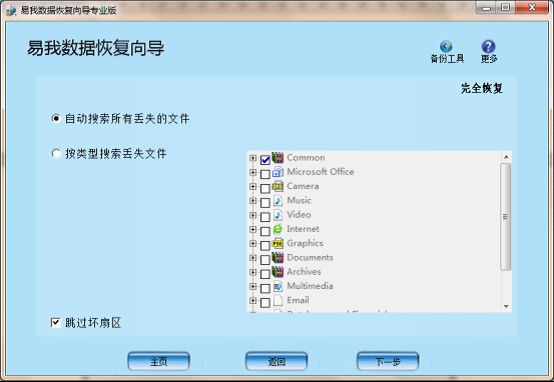Check the Internet checkbox
Viewport: 554px width, 382px height.
click(x=265, y=231)
